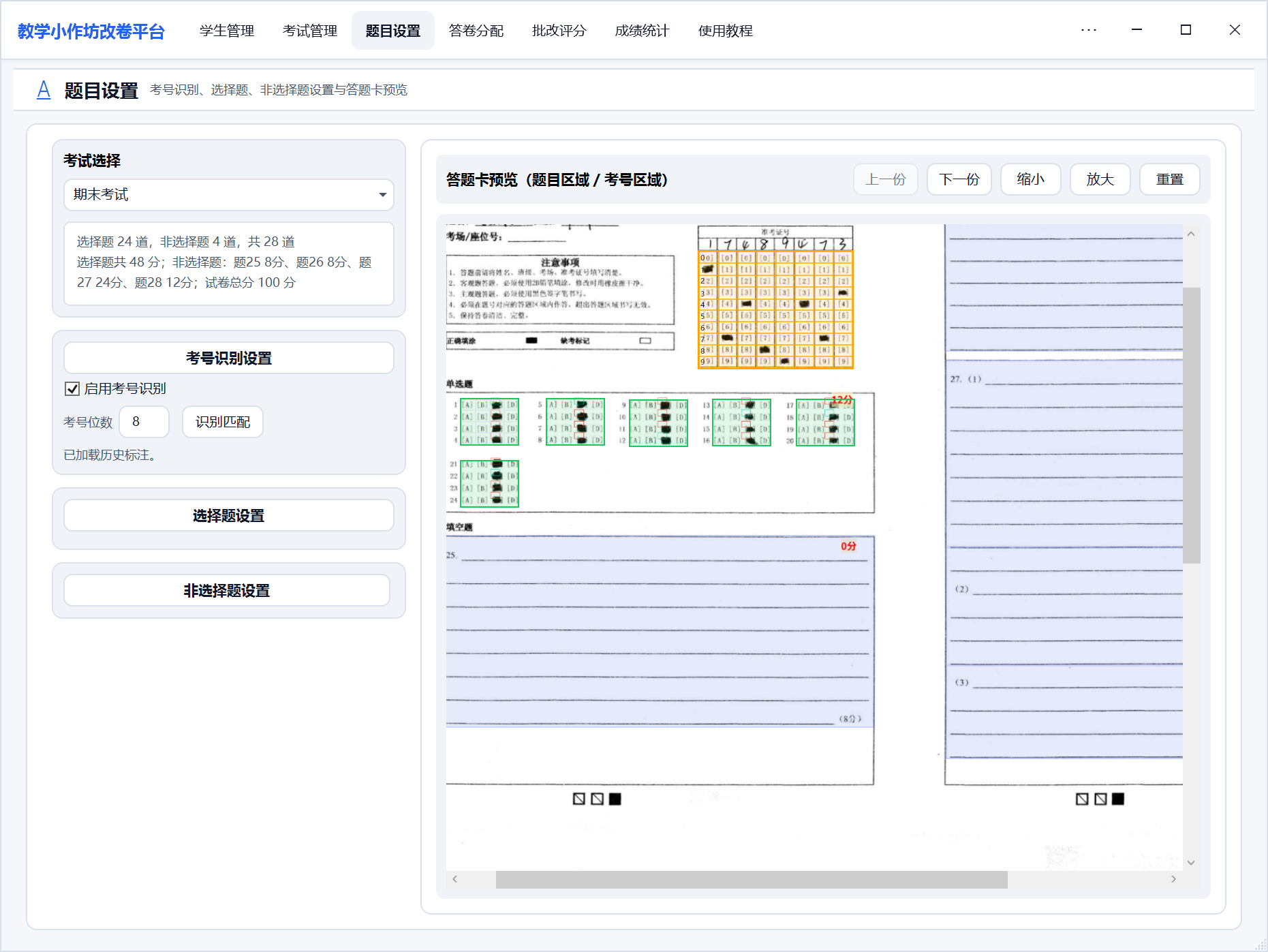The width and height of the screenshot is (1268, 952).
Task: Switch to the 批改评分 tab
Action: 559,31
